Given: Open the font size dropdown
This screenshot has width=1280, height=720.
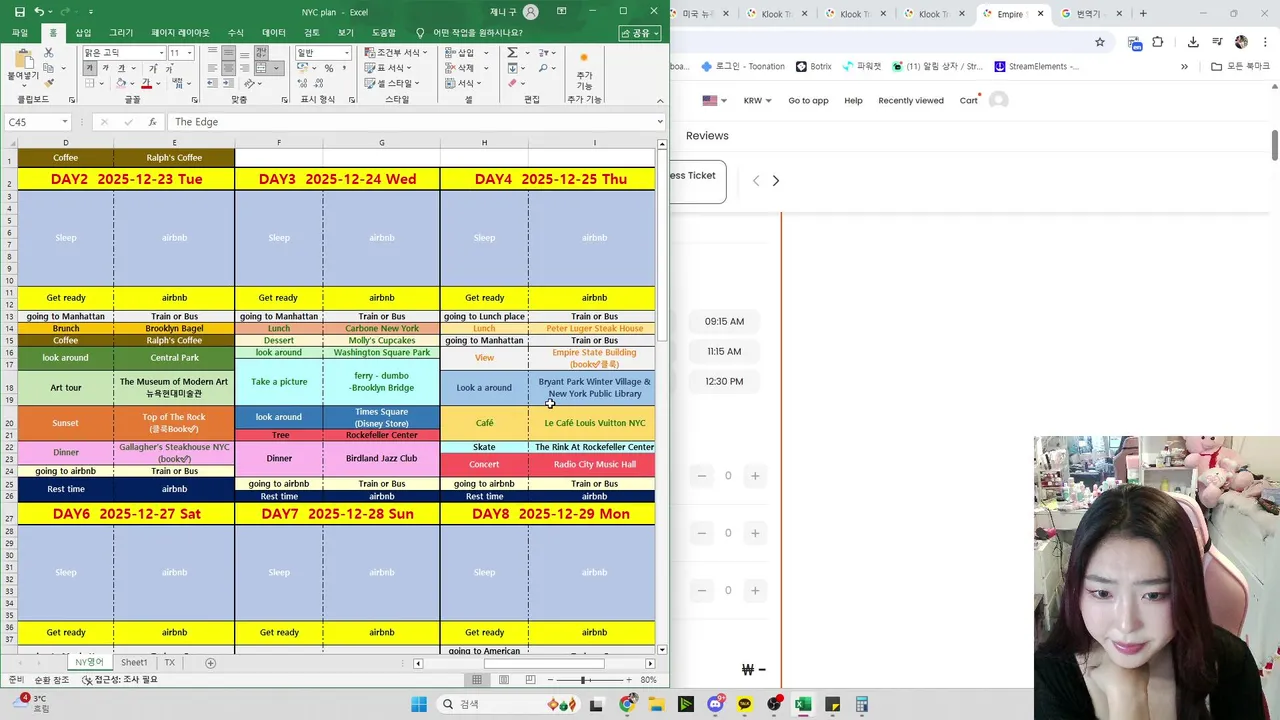Looking at the screenshot, I should pyautogui.click(x=180, y=53).
